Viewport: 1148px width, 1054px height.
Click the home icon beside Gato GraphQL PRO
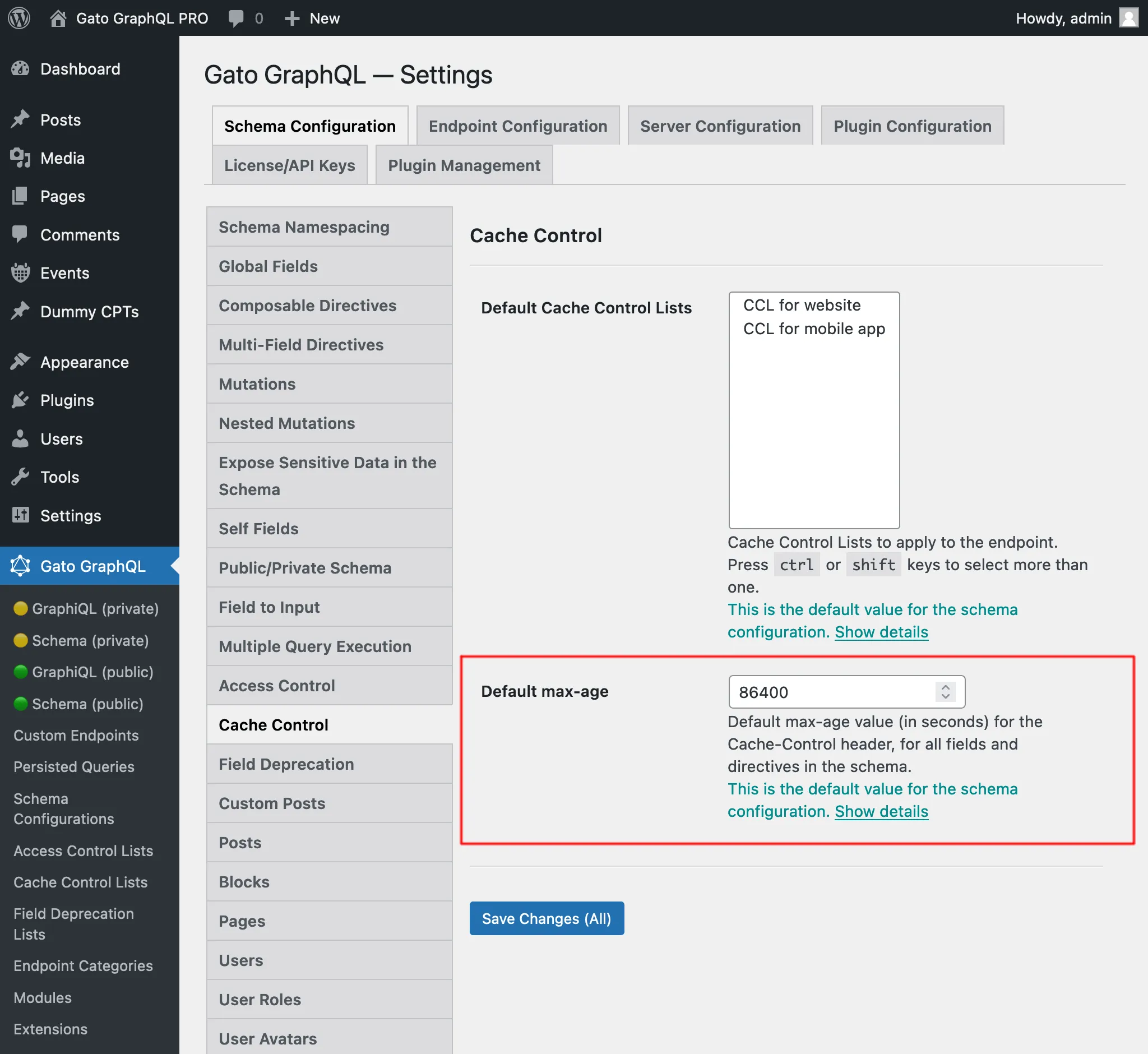click(58, 19)
